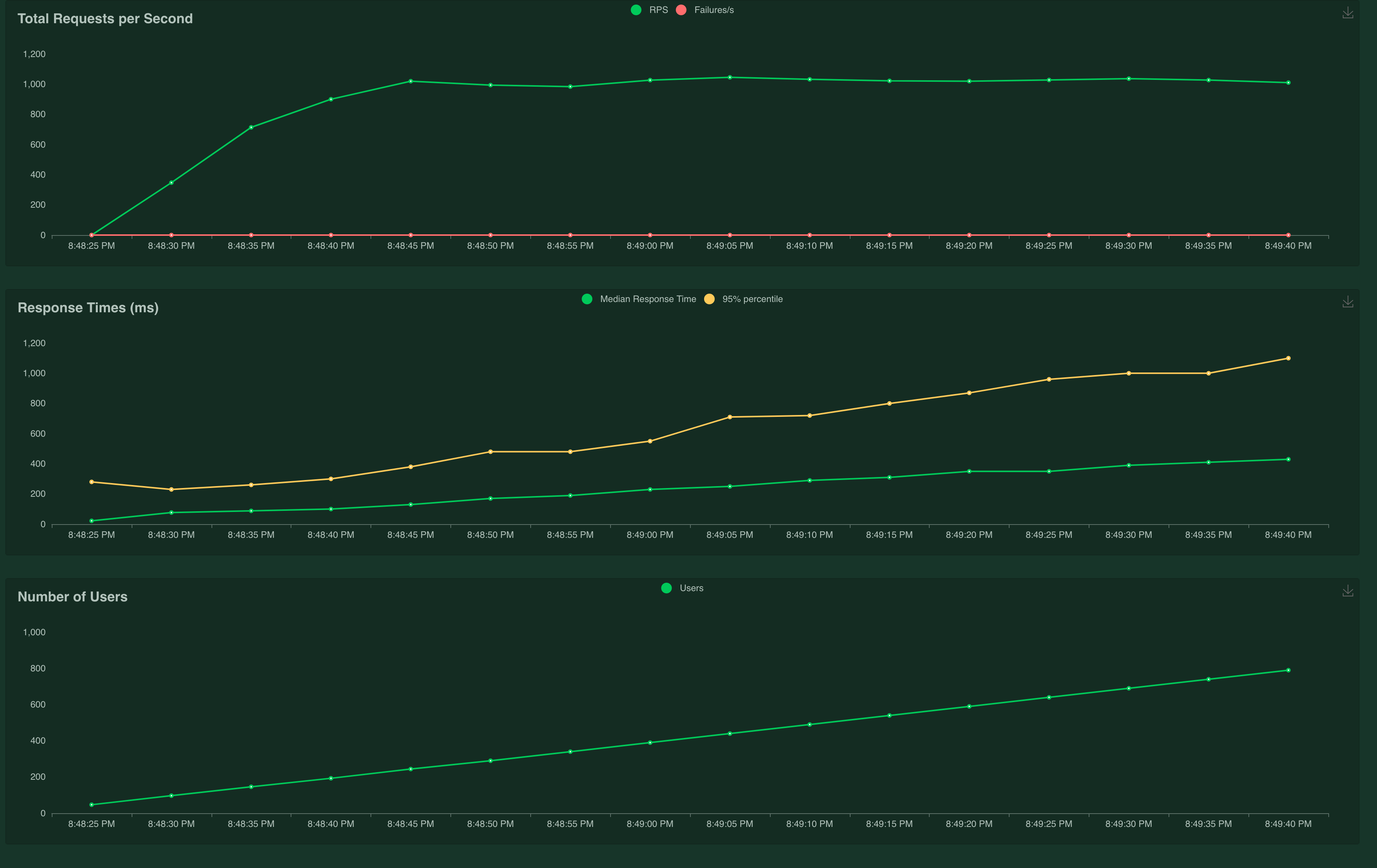Click 95% percentile point at 8:48:30 PM

tap(171, 490)
